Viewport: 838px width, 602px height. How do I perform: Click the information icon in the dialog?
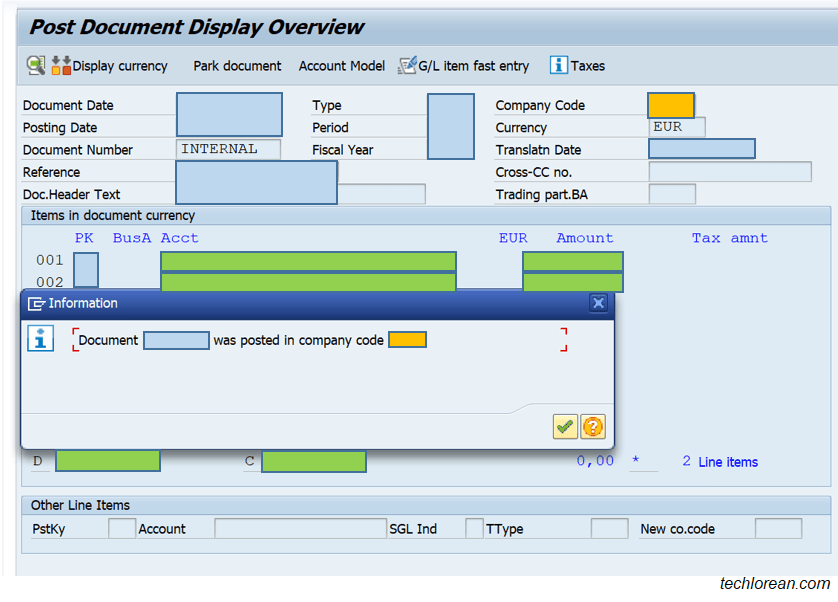[x=40, y=338]
